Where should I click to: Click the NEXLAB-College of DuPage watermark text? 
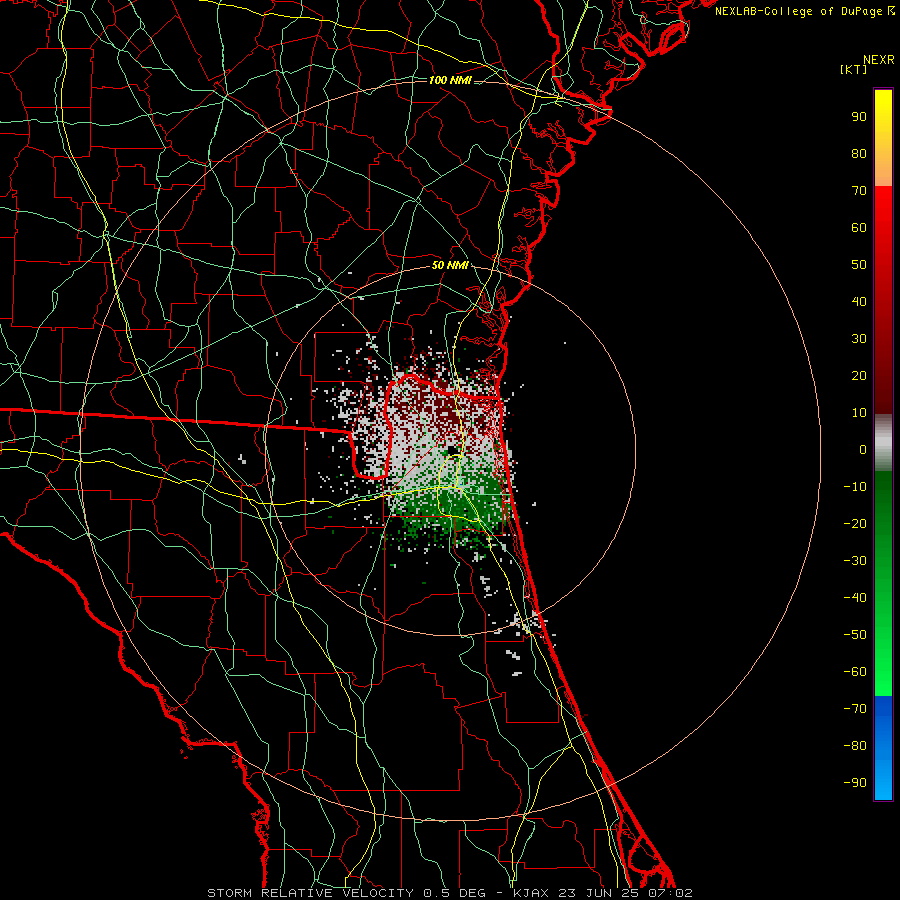(x=805, y=11)
